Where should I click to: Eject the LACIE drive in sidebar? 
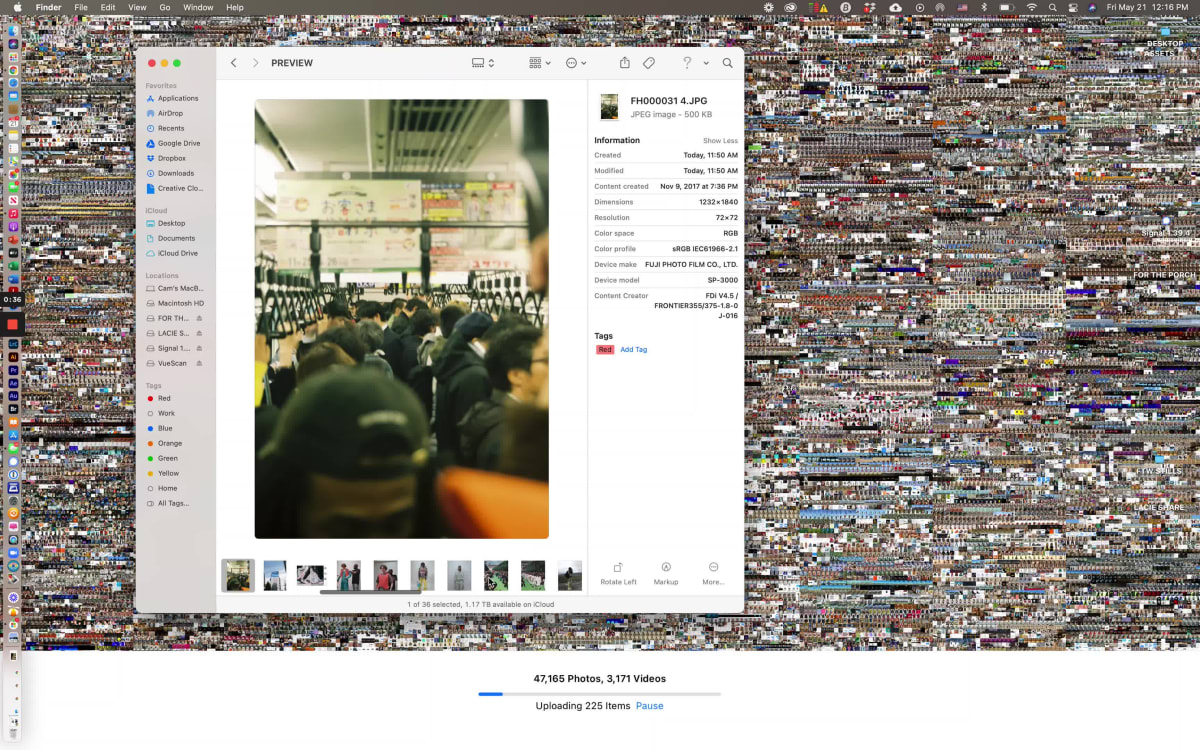click(x=199, y=333)
